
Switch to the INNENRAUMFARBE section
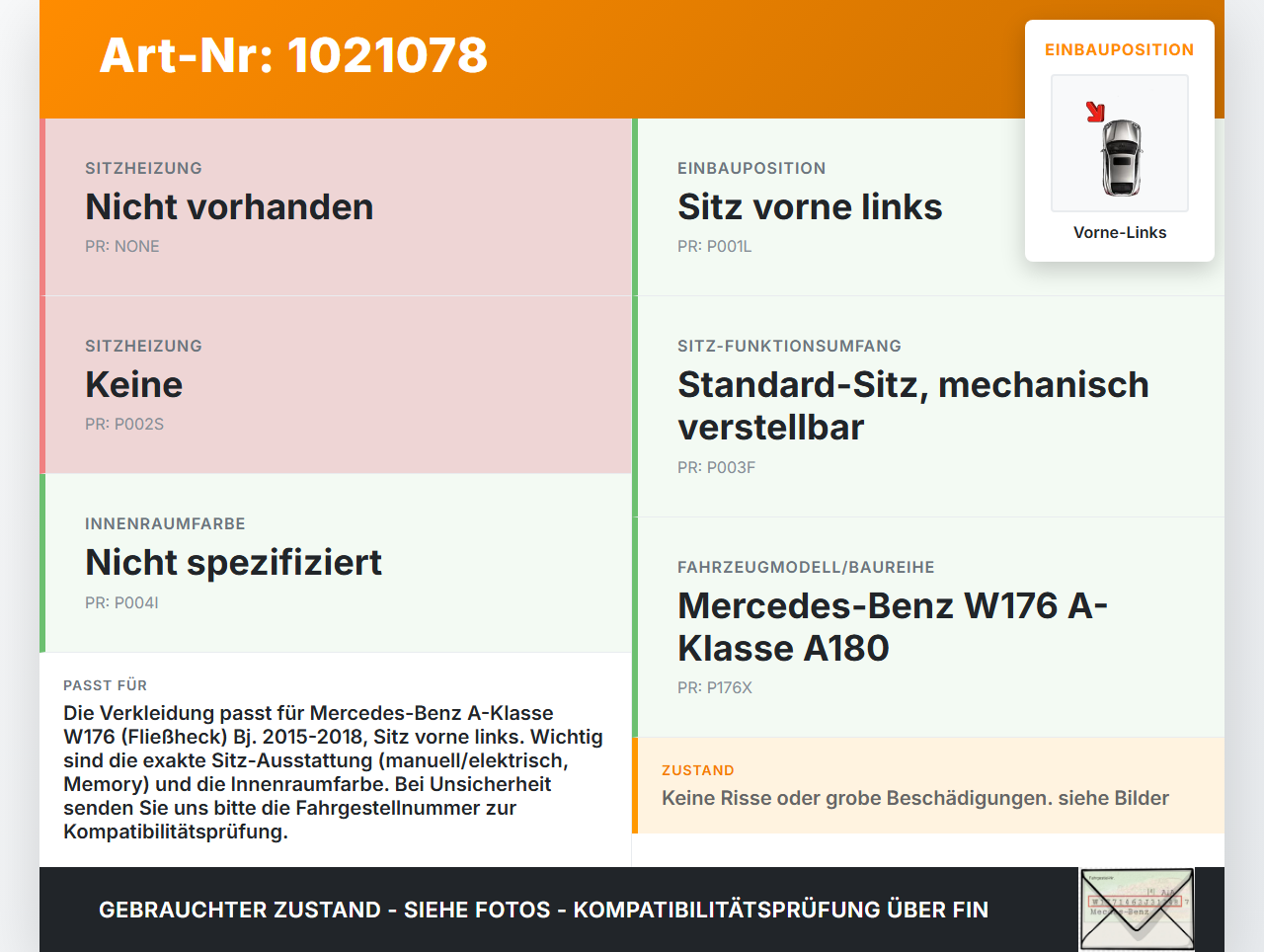(x=165, y=523)
